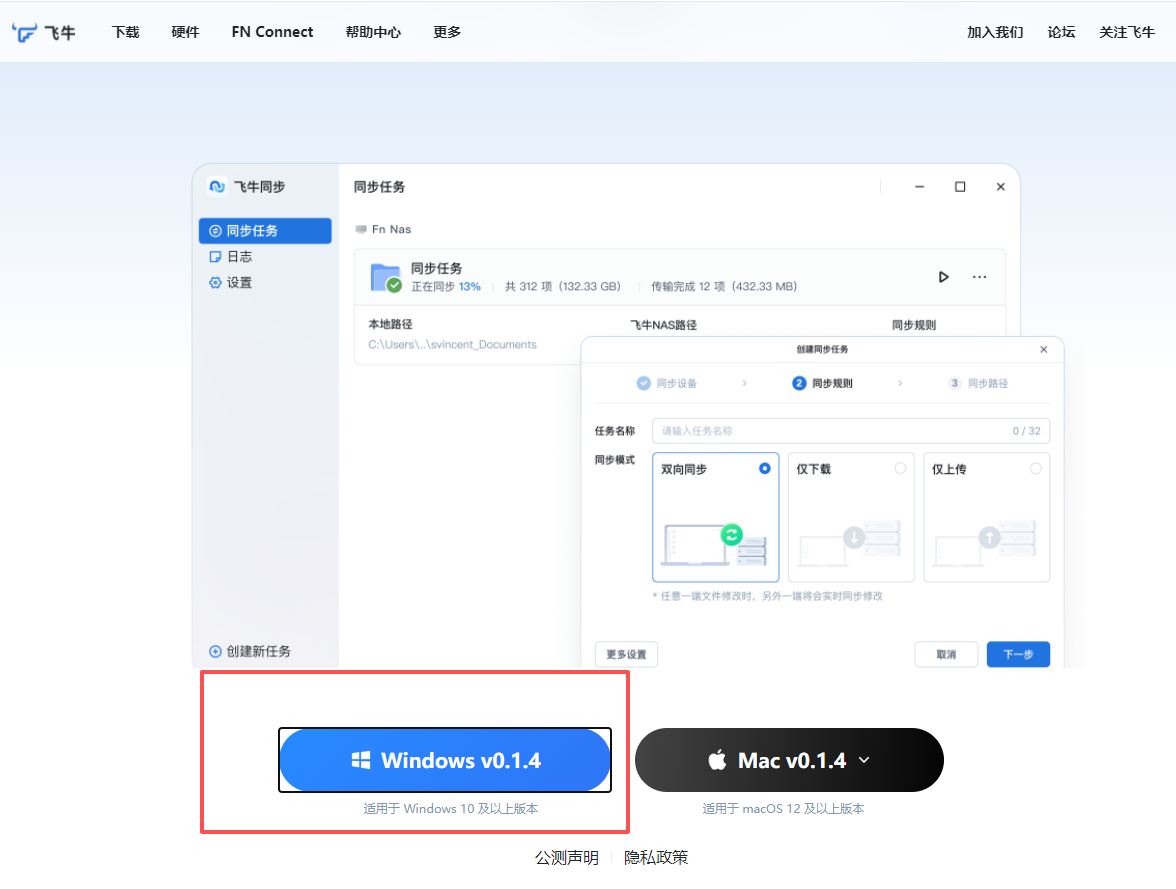The height and width of the screenshot is (889, 1176).
Task: Click step 3 同步路径 indicator
Action: click(979, 383)
